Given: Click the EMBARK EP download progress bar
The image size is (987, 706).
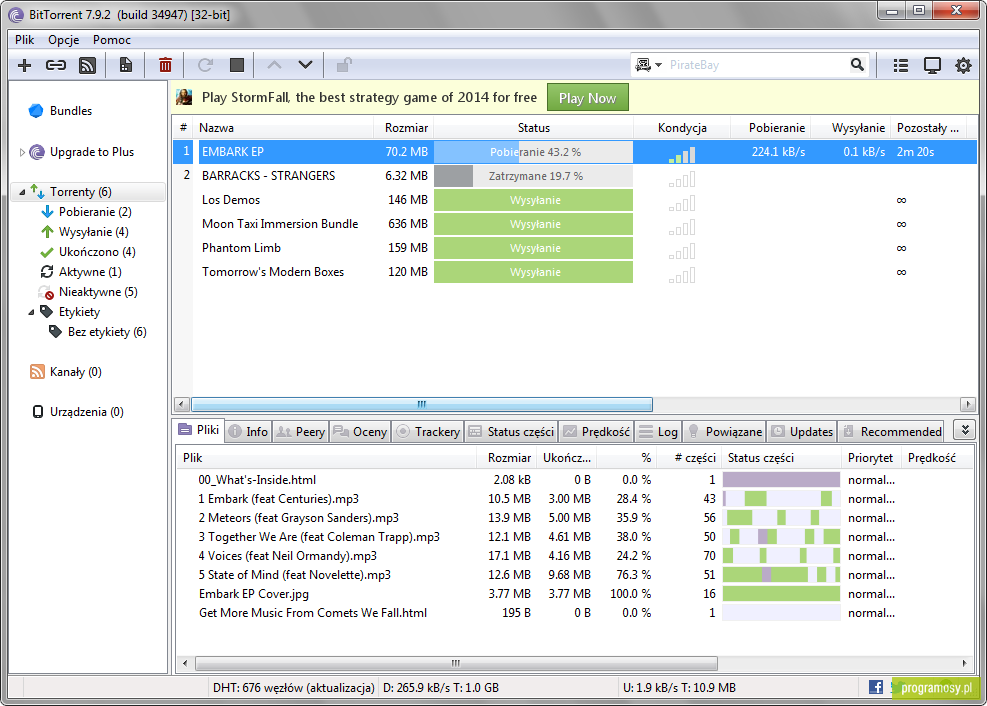Looking at the screenshot, I should coord(534,152).
